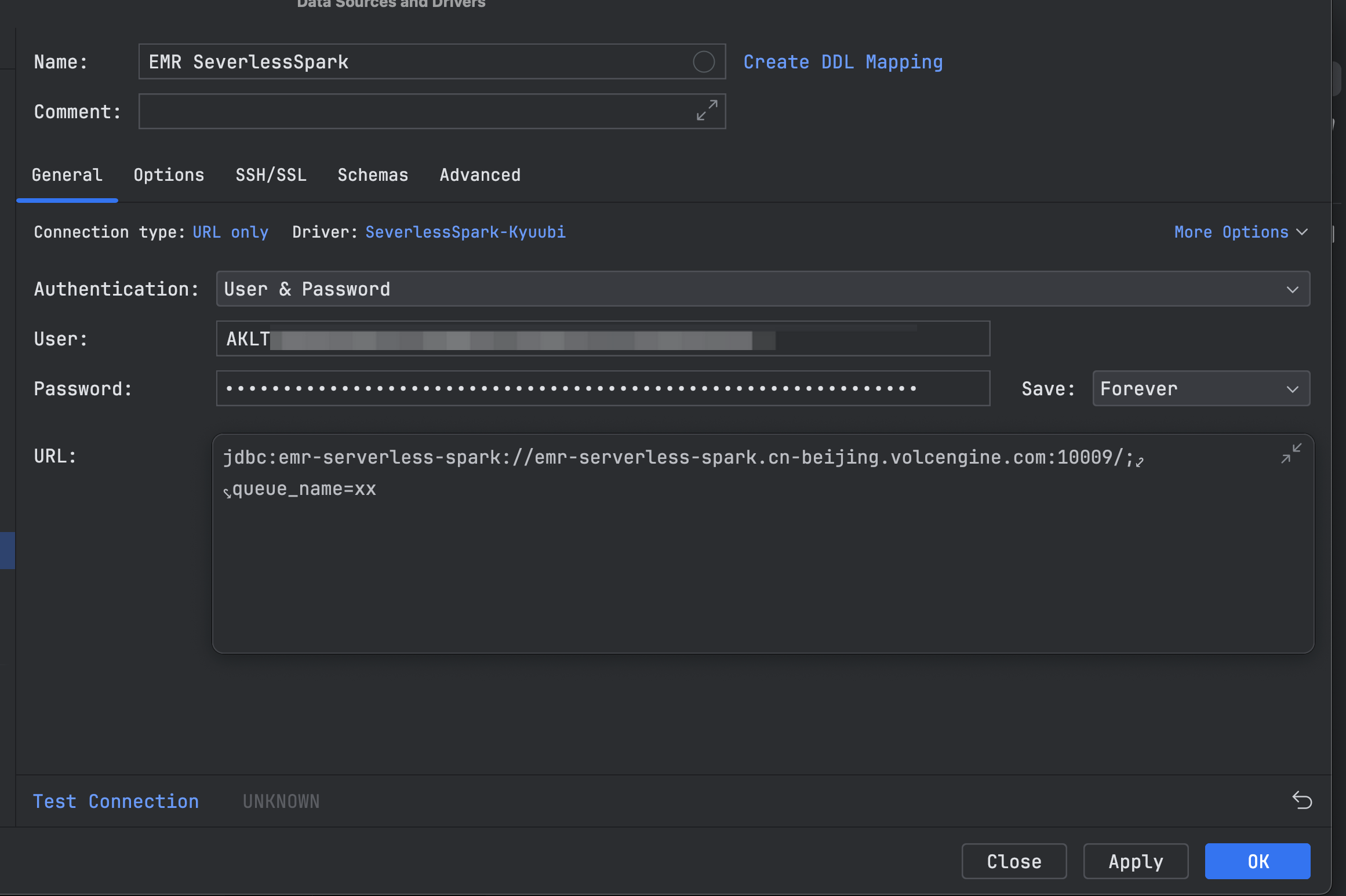Click the revert changes arrow icon
This screenshot has width=1346, height=896.
(x=1301, y=800)
